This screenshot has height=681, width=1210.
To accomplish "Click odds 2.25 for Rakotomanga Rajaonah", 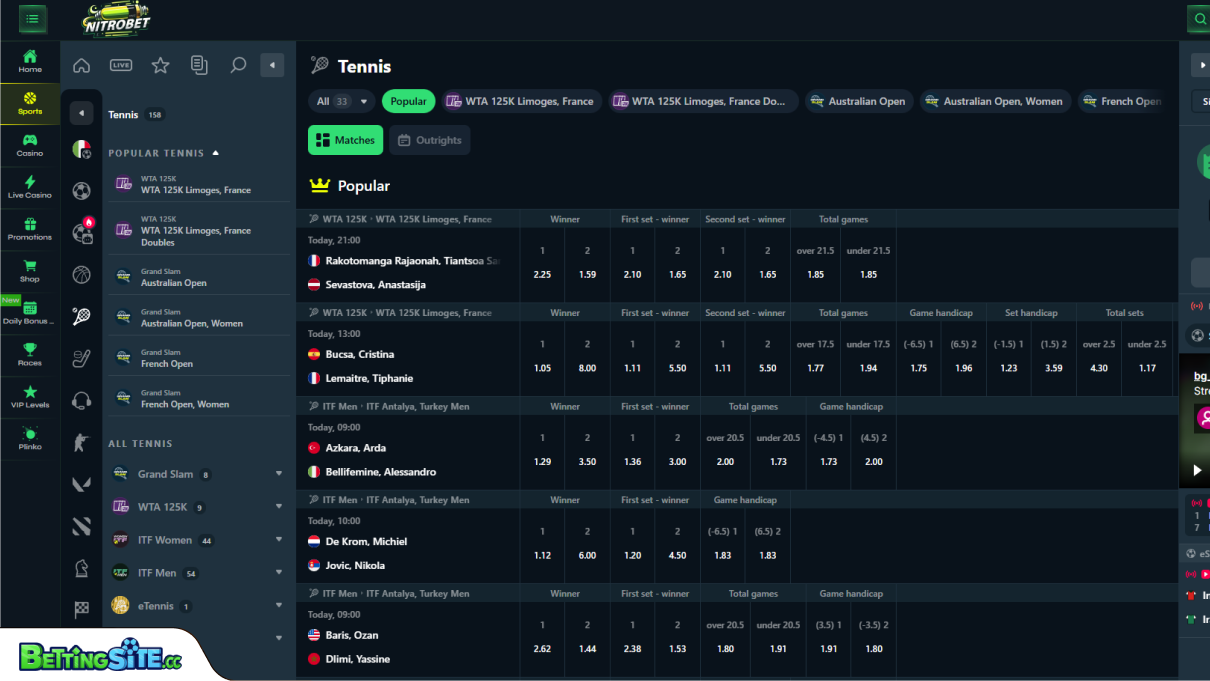I will click(542, 274).
